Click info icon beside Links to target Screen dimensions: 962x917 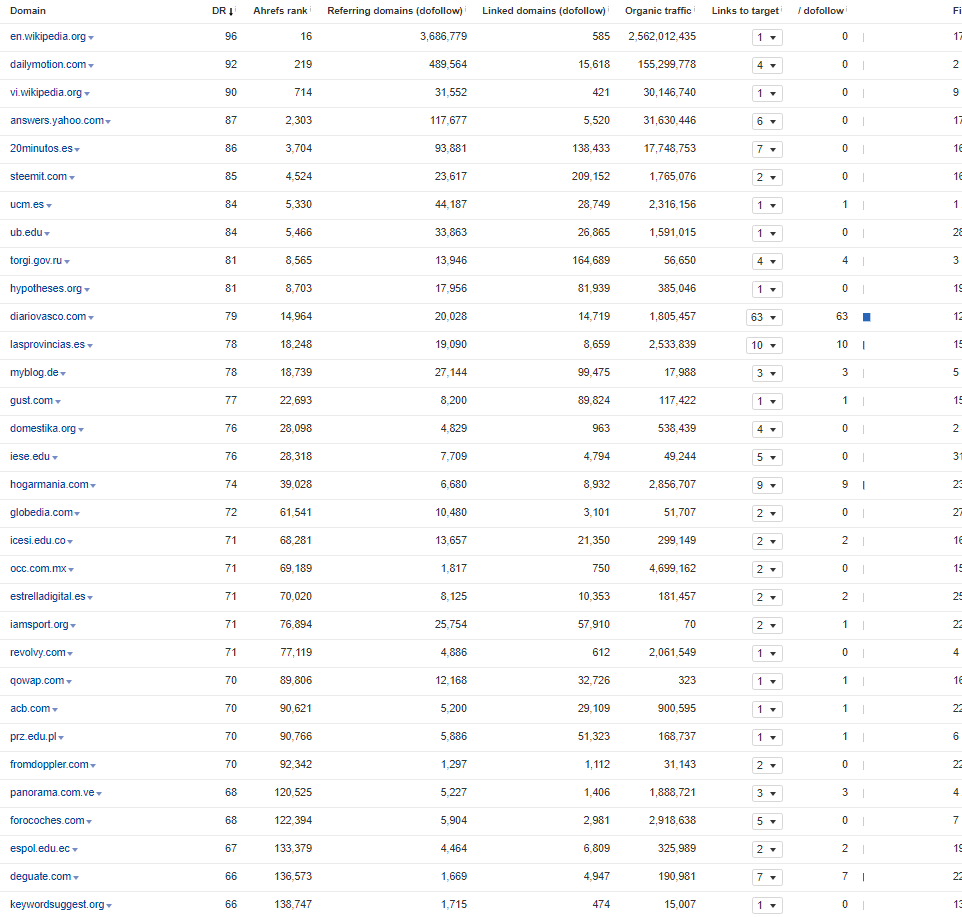782,9
